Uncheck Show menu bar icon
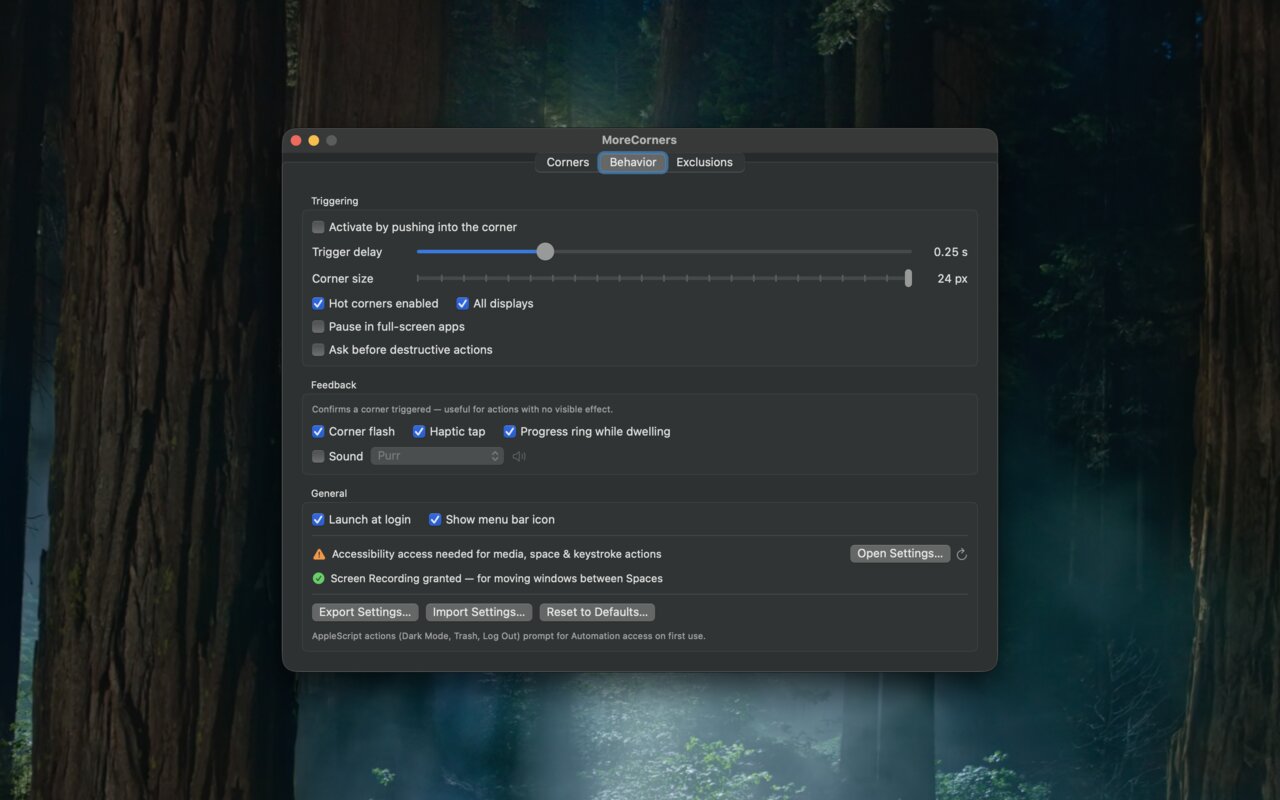Viewport: 1280px width, 800px height. click(435, 520)
